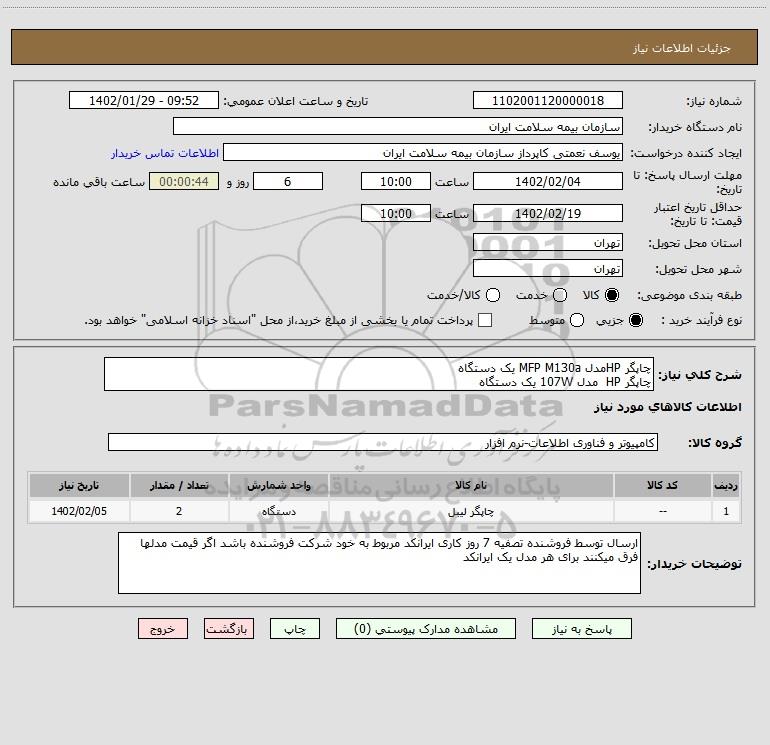Click the کد کالا column header
This screenshot has width=770, height=745.
pyautogui.click(x=662, y=485)
